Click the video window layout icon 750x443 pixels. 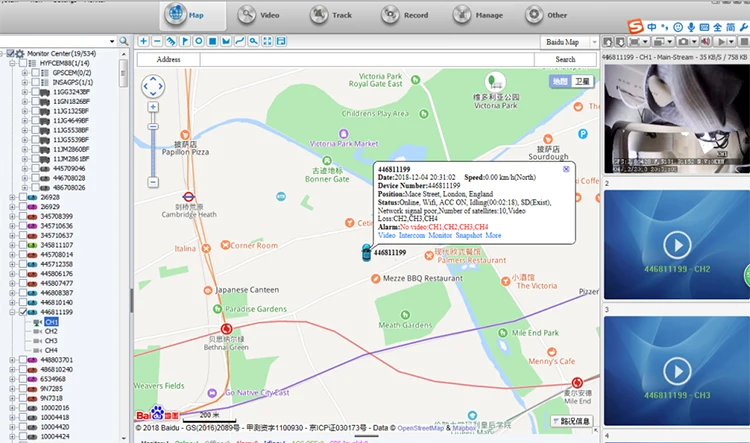(659, 42)
